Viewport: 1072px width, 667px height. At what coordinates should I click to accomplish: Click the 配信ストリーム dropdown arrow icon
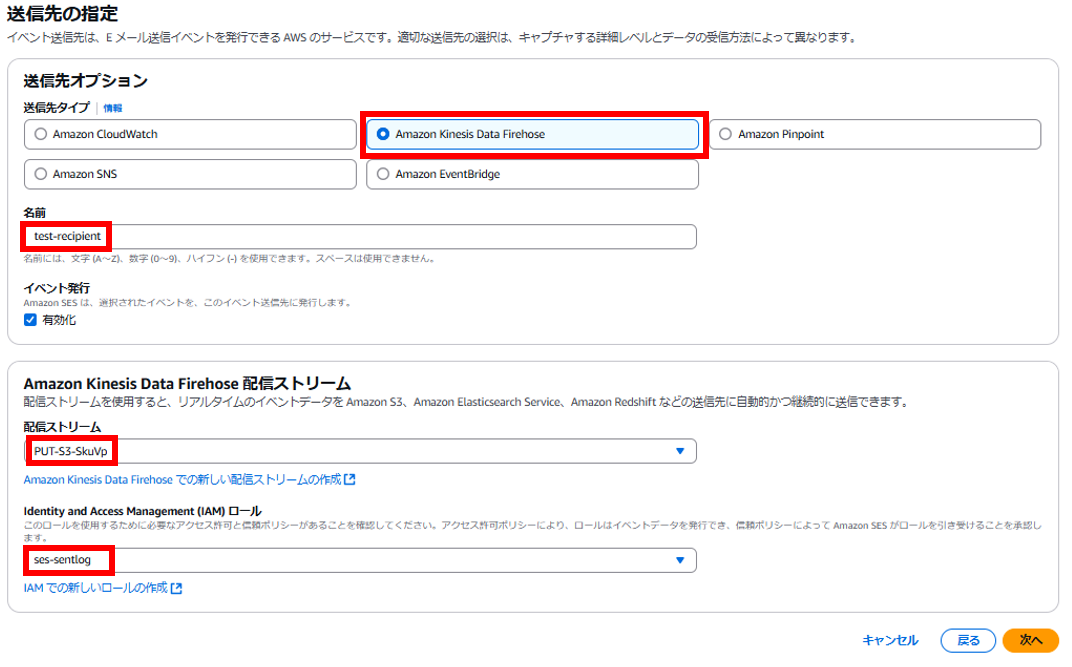(x=680, y=451)
